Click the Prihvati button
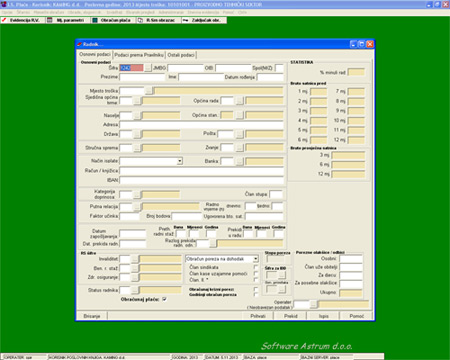Screen dimensions: 450x360 258,316
